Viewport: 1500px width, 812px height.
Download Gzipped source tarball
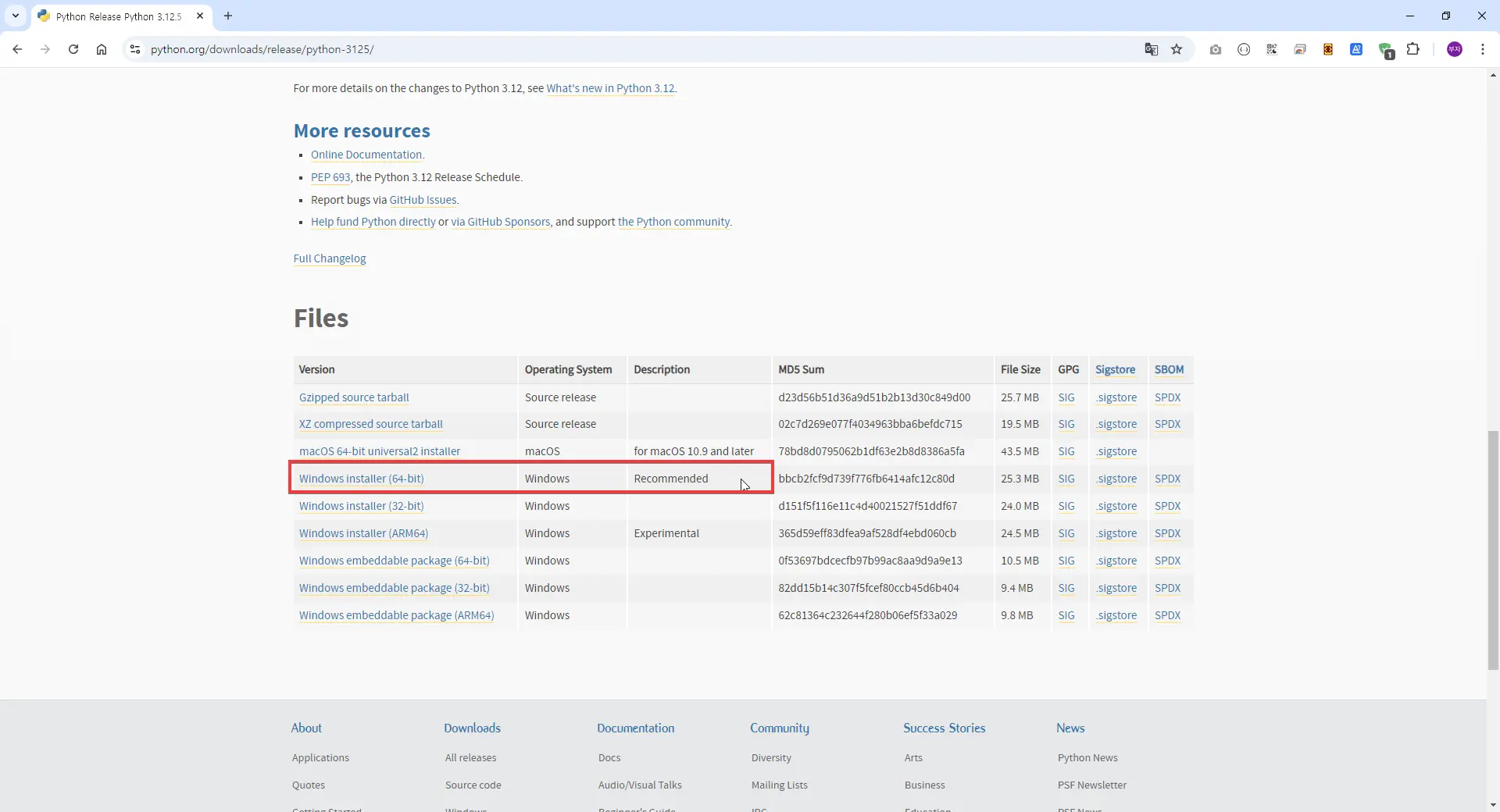tap(354, 397)
